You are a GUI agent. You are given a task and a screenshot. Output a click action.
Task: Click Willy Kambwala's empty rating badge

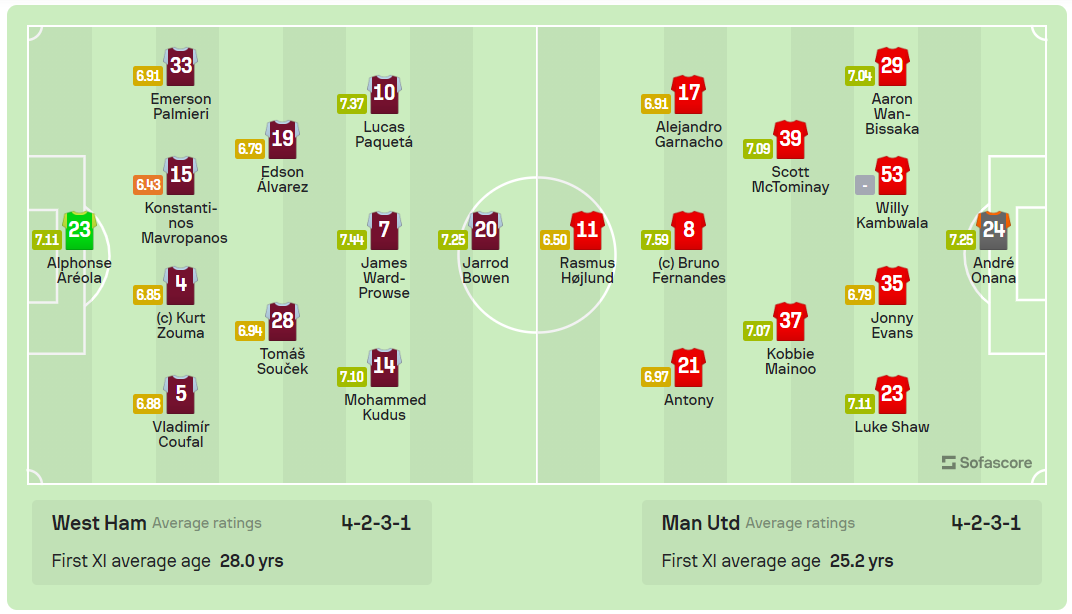point(865,185)
